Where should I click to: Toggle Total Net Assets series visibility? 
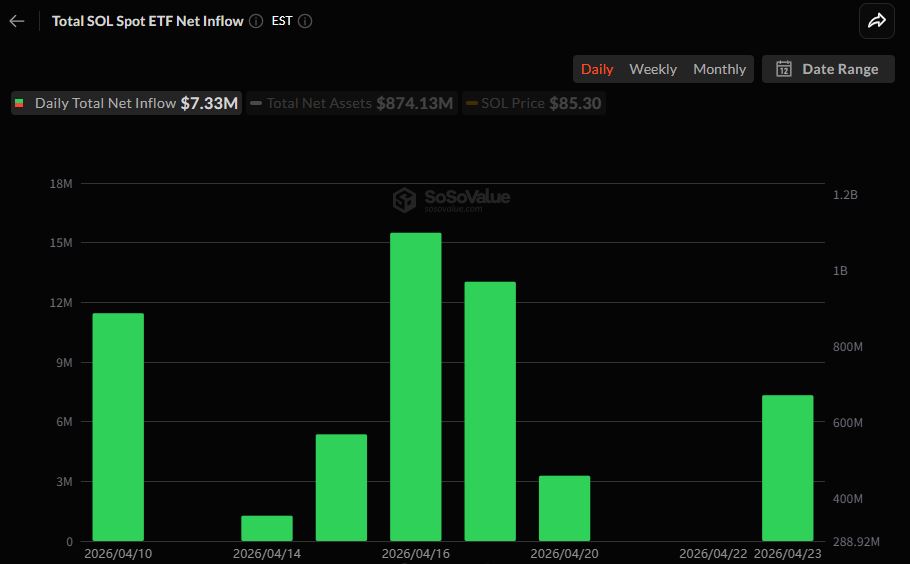(351, 103)
